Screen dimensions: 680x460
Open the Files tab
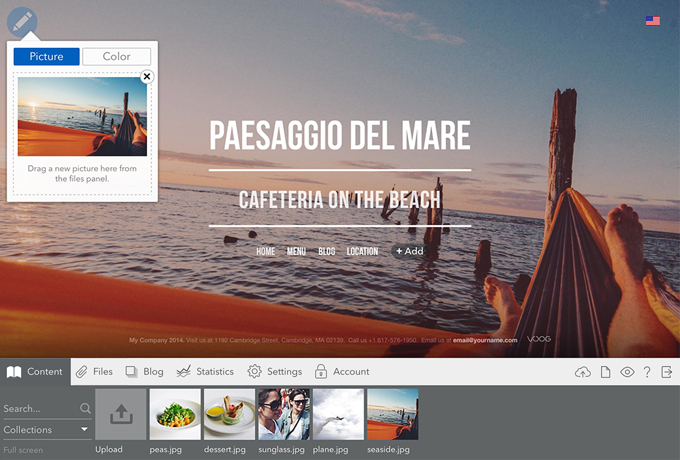click(x=94, y=372)
